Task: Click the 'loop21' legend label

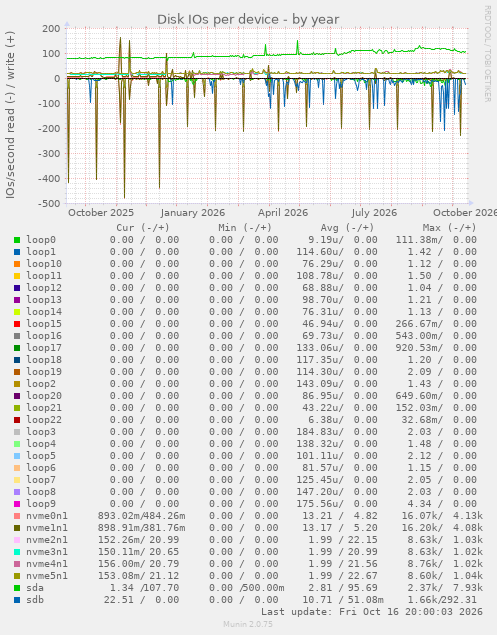Action: [x=44, y=408]
